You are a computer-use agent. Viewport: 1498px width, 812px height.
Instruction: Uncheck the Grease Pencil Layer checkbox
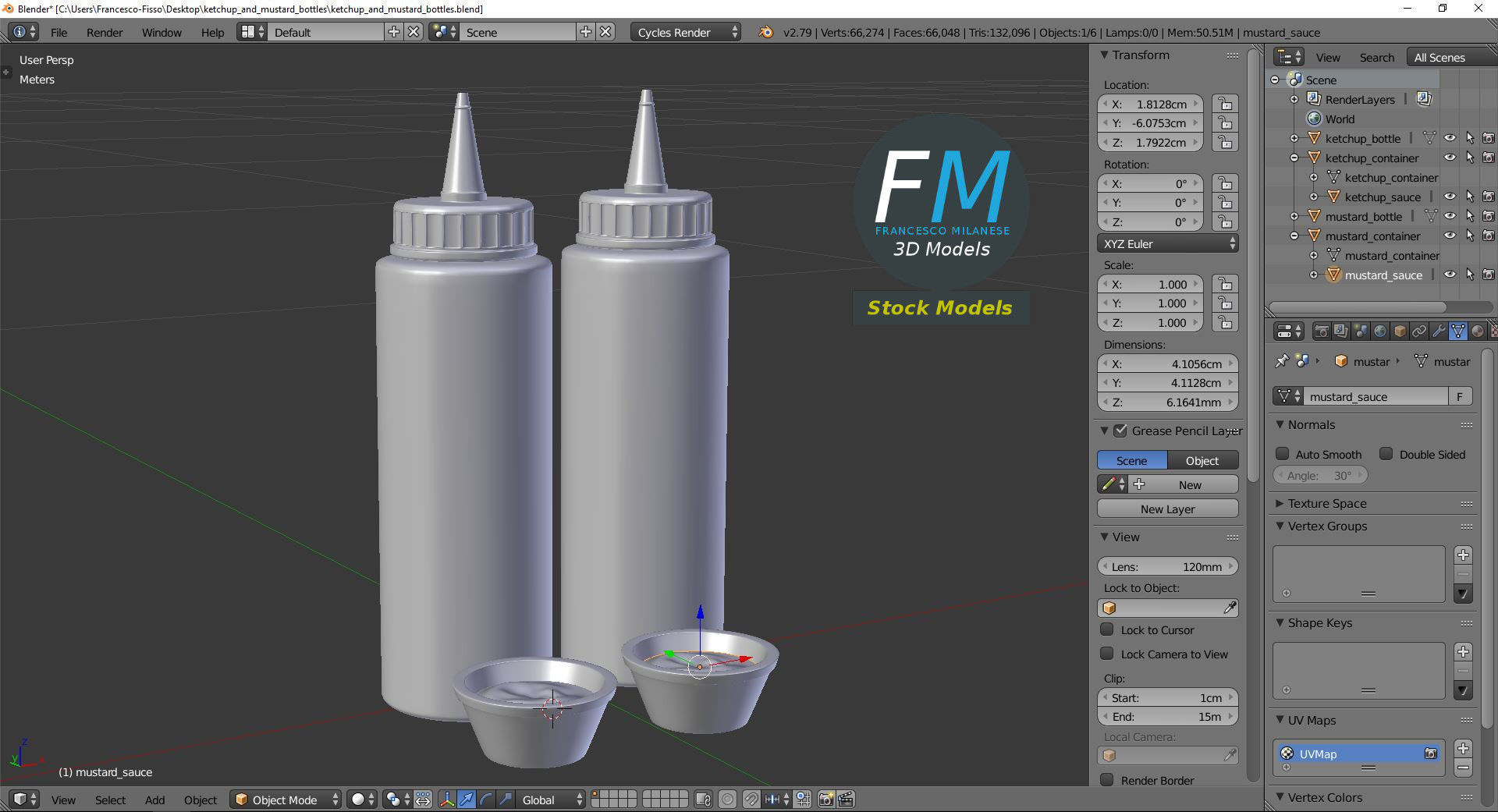1120,431
